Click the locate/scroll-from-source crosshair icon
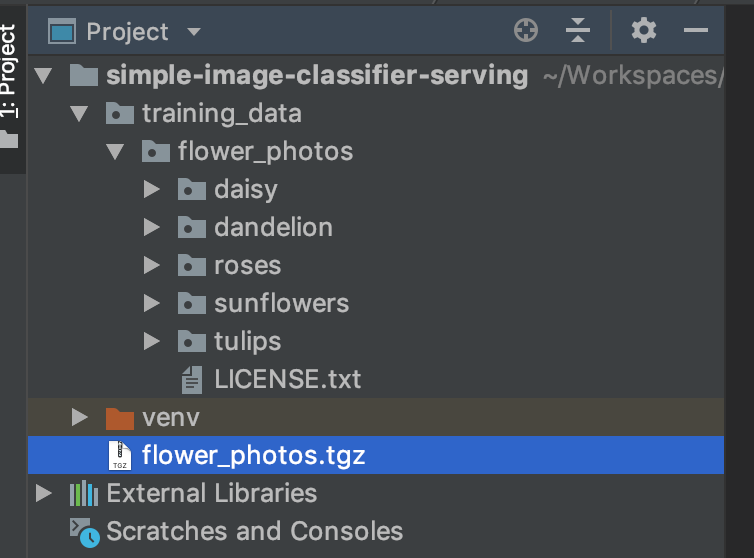754x558 pixels. click(x=526, y=31)
